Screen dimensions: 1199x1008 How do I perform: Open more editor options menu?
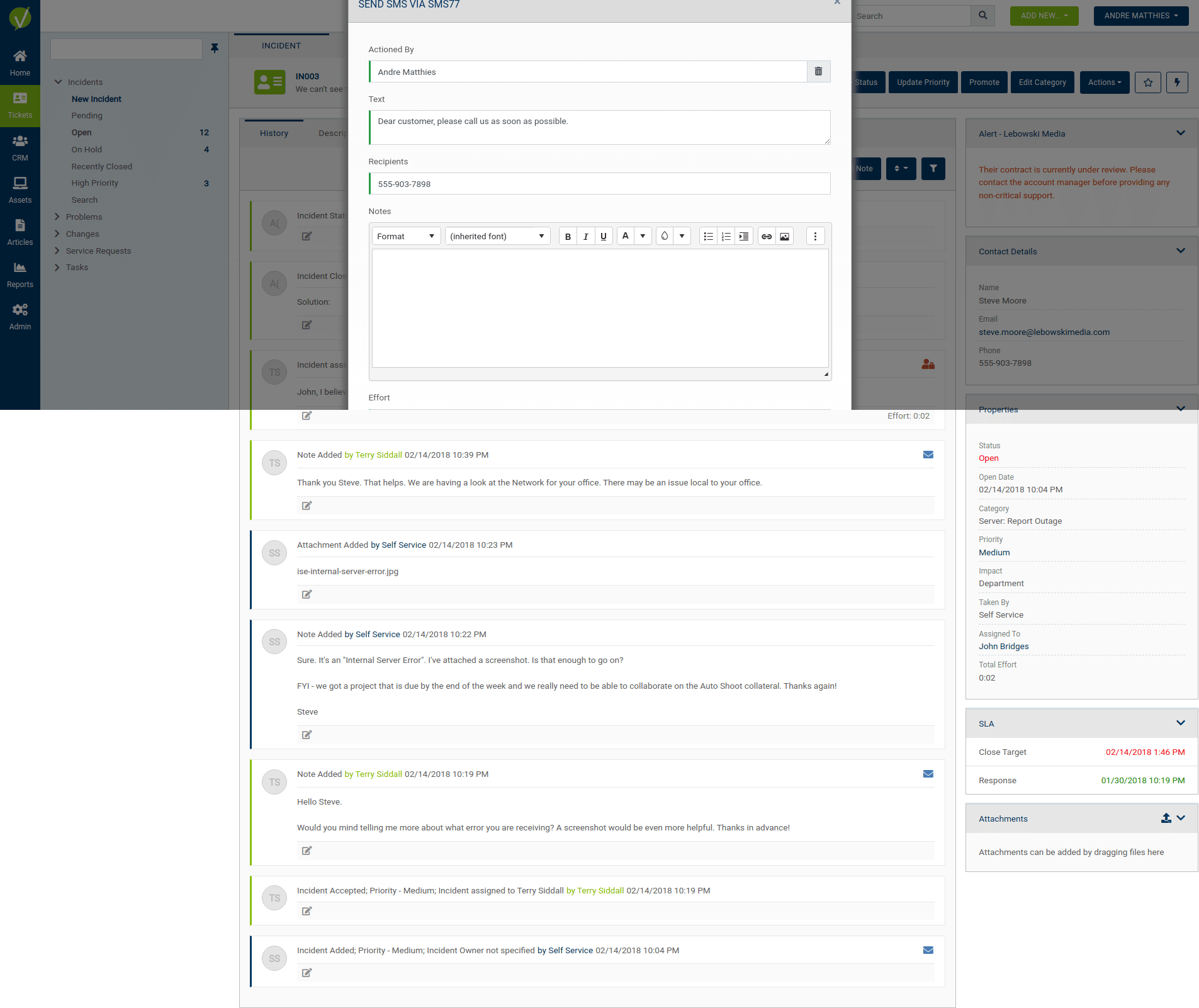(x=815, y=237)
